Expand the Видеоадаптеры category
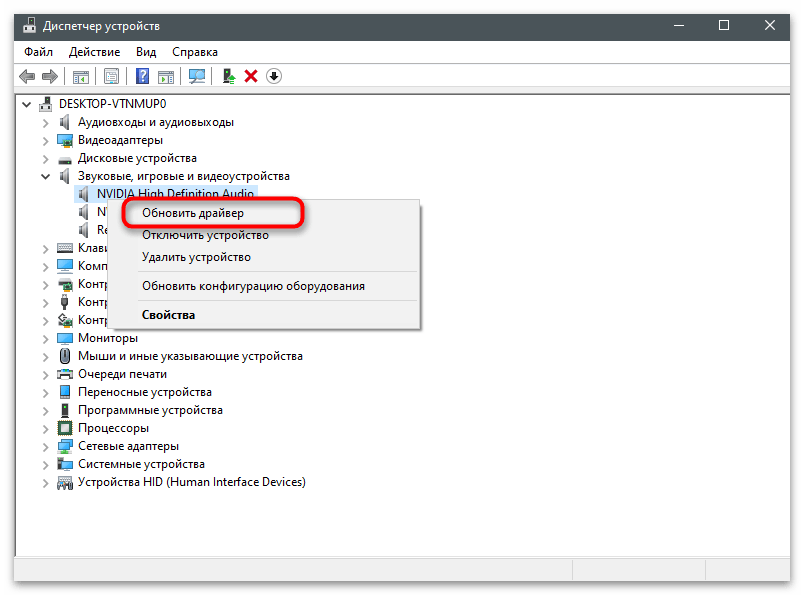The height and width of the screenshot is (595, 804). tap(46, 141)
